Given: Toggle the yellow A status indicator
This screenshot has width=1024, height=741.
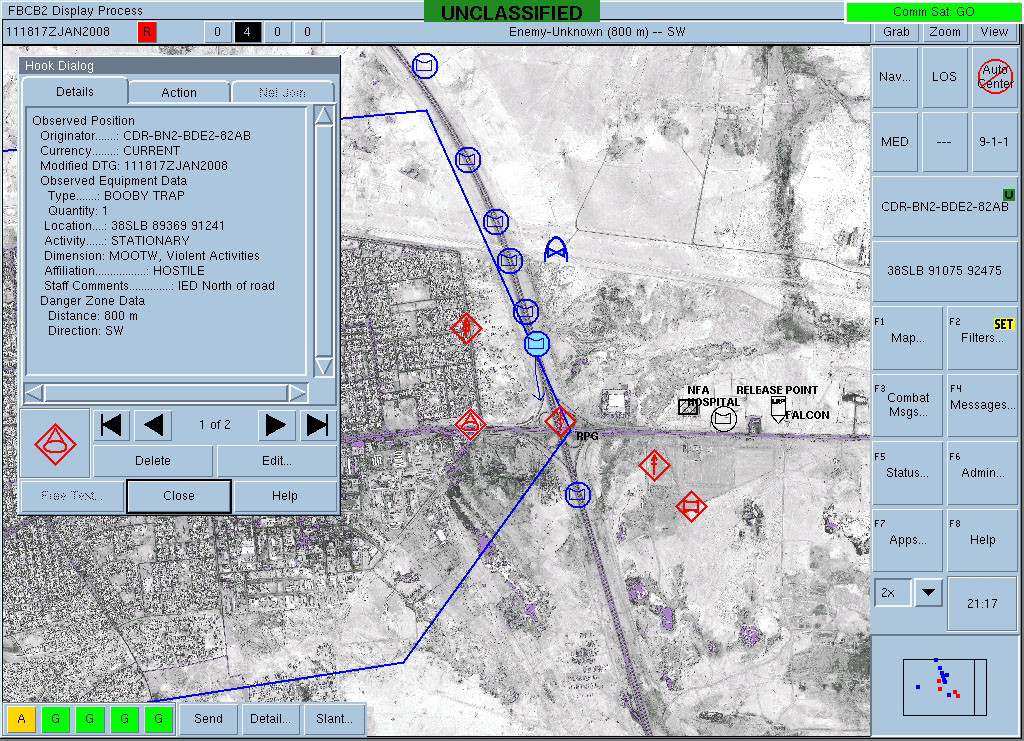Looking at the screenshot, I should [21, 718].
